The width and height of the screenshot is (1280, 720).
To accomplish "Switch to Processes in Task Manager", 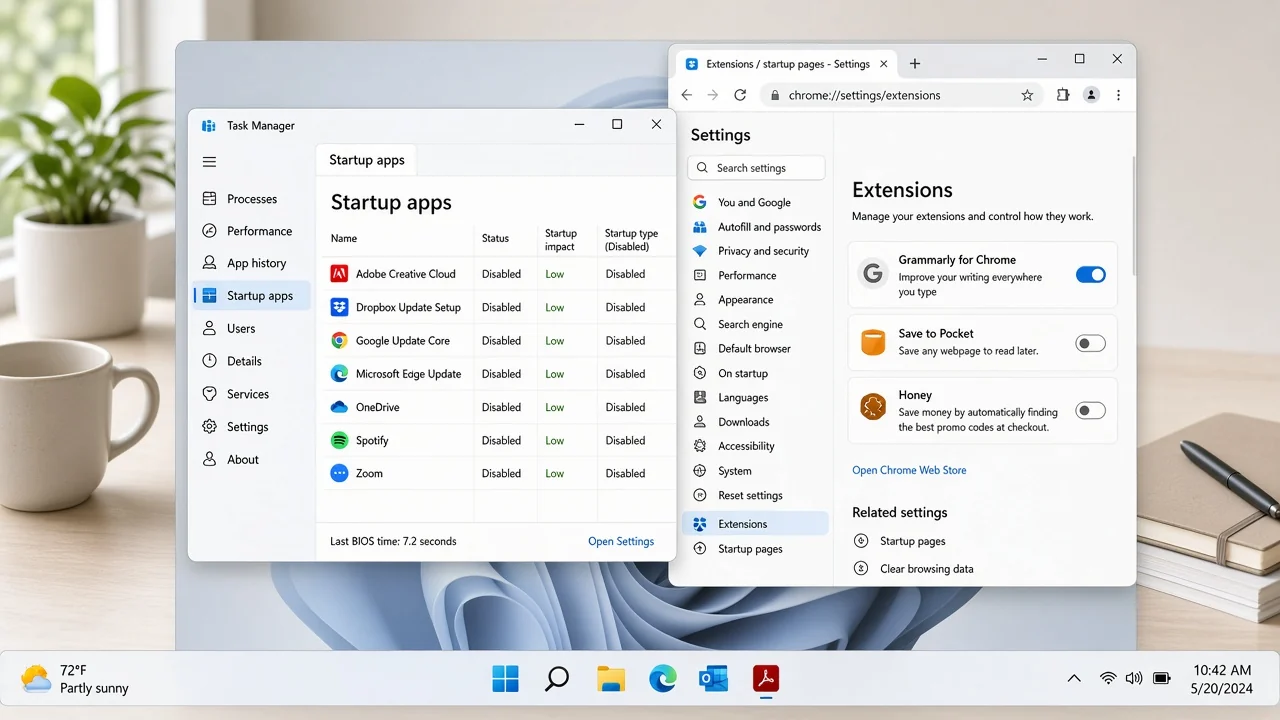I will tap(252, 199).
